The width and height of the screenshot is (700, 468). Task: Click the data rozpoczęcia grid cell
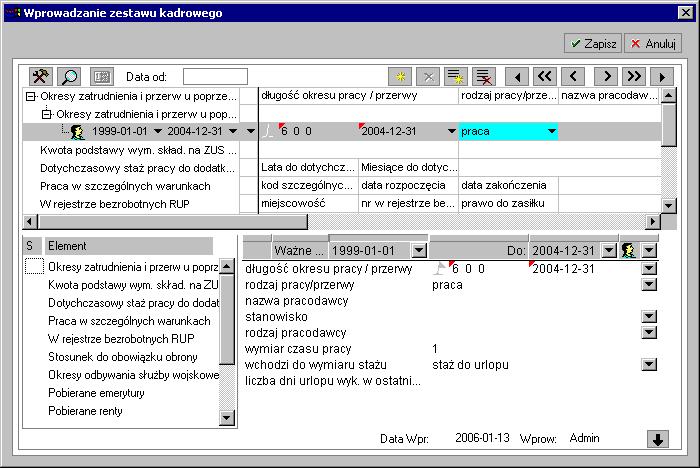click(x=408, y=185)
